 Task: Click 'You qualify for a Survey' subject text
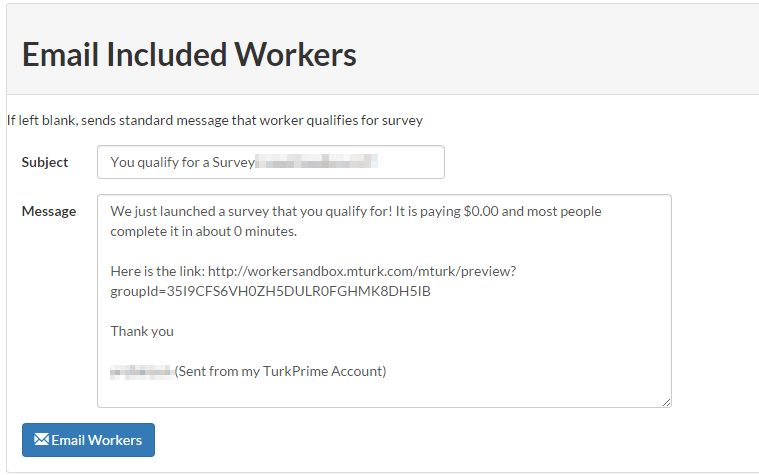tap(182, 162)
